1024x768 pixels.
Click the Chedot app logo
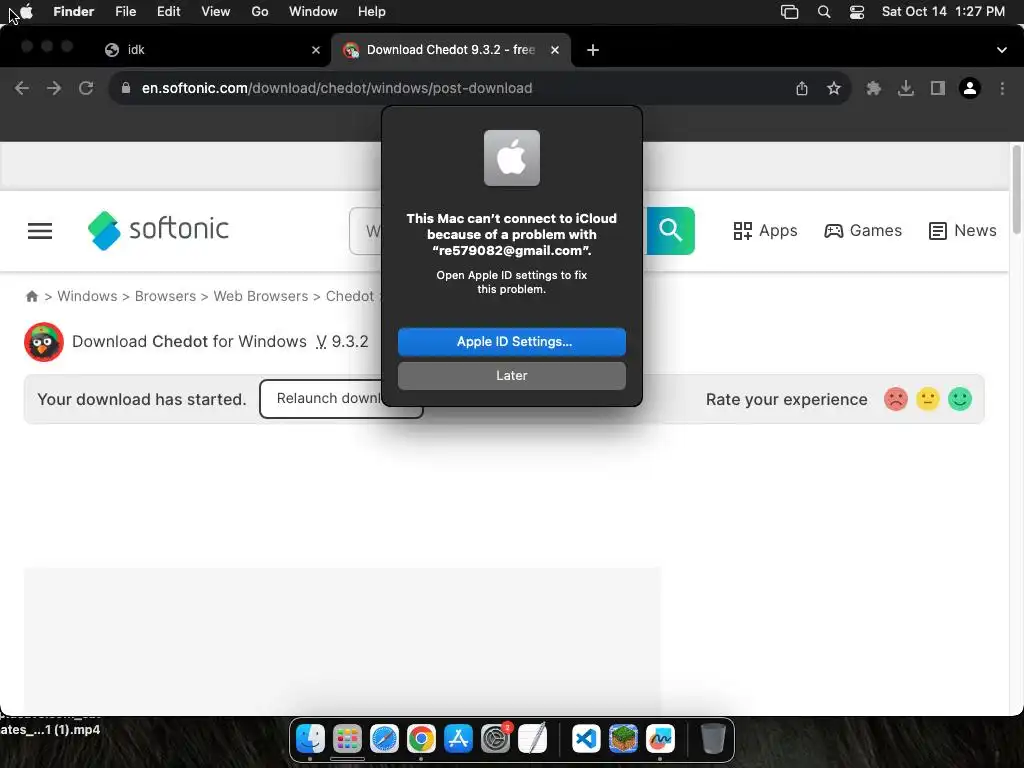coord(44,342)
